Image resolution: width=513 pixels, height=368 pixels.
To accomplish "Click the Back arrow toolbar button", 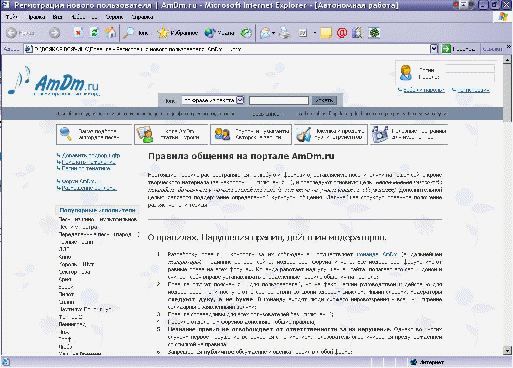I will point(12,33).
